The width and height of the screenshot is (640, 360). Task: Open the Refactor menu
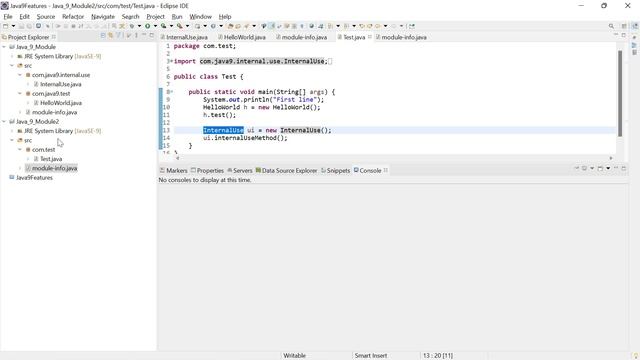tap(73, 17)
